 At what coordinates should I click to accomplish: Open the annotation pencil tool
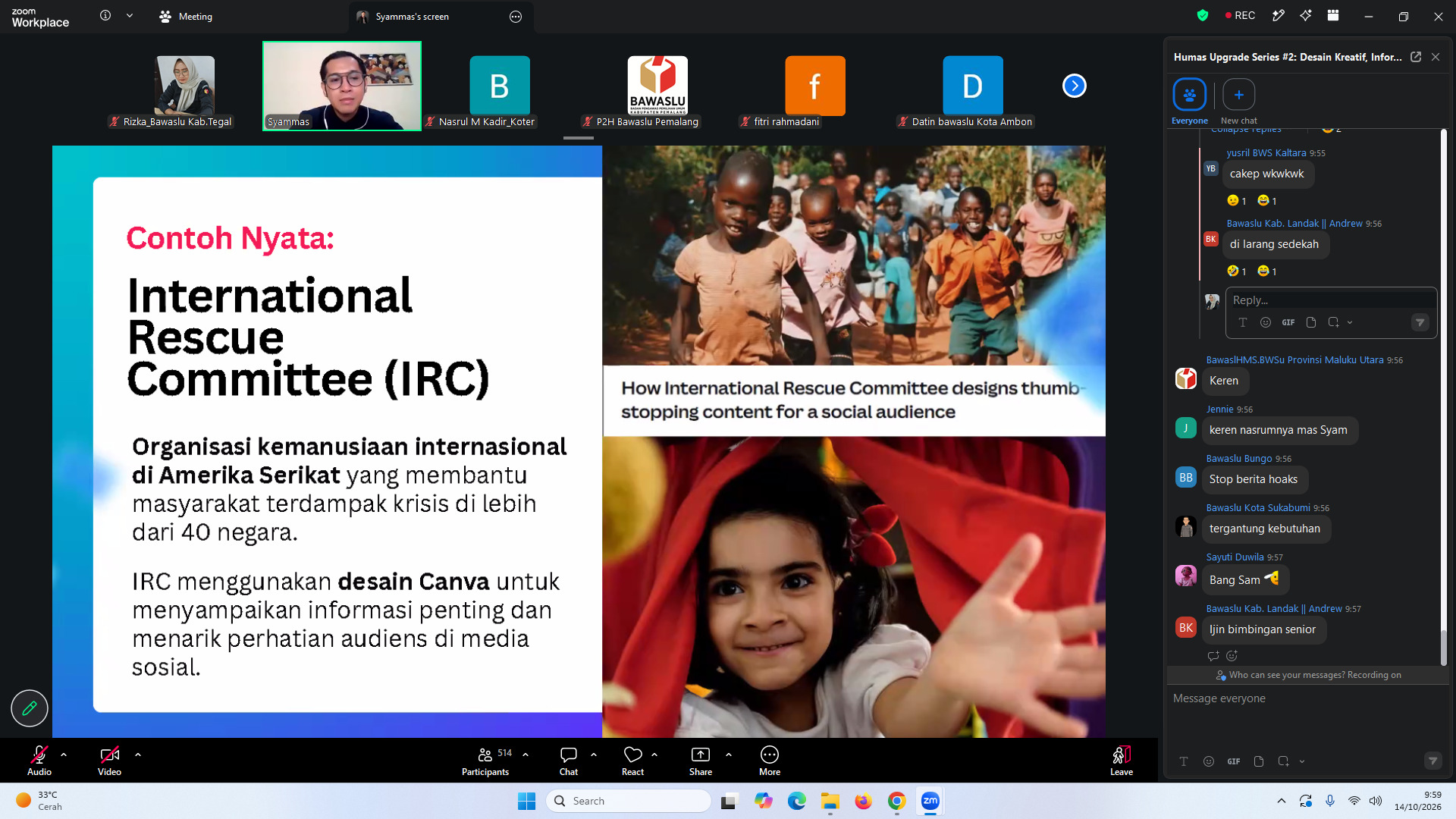pos(30,708)
